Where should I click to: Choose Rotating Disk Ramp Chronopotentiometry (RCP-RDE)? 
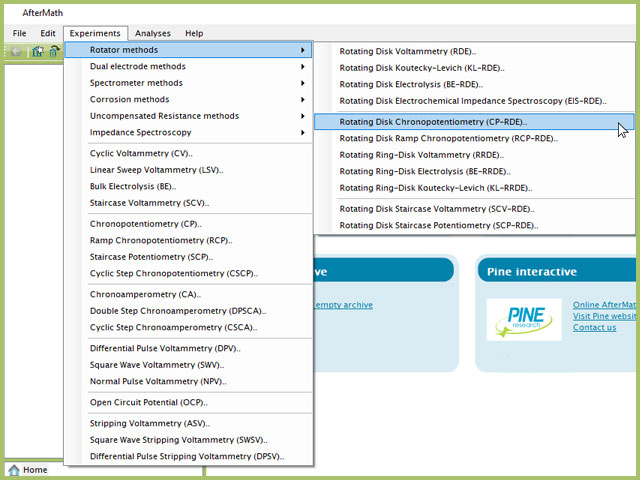point(475,139)
